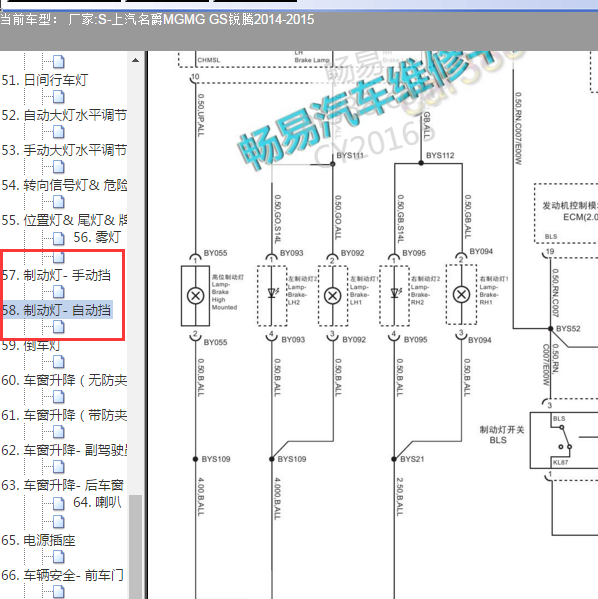Viewport: 598px width, 599px height.
Task: Click the 'CHMSL' label in diagram
Action: tap(209, 60)
